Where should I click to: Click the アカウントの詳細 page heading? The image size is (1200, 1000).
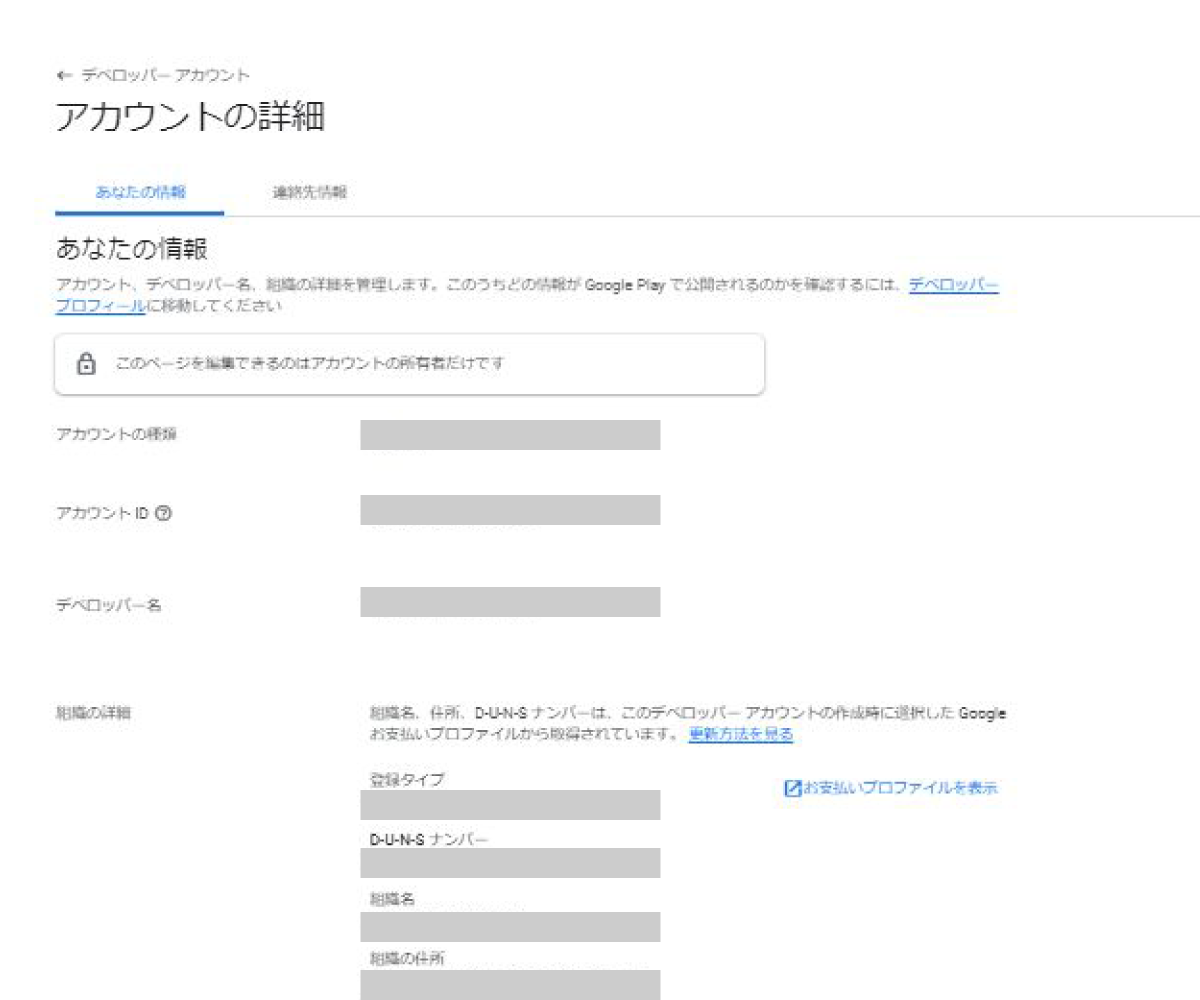pyautogui.click(x=190, y=117)
